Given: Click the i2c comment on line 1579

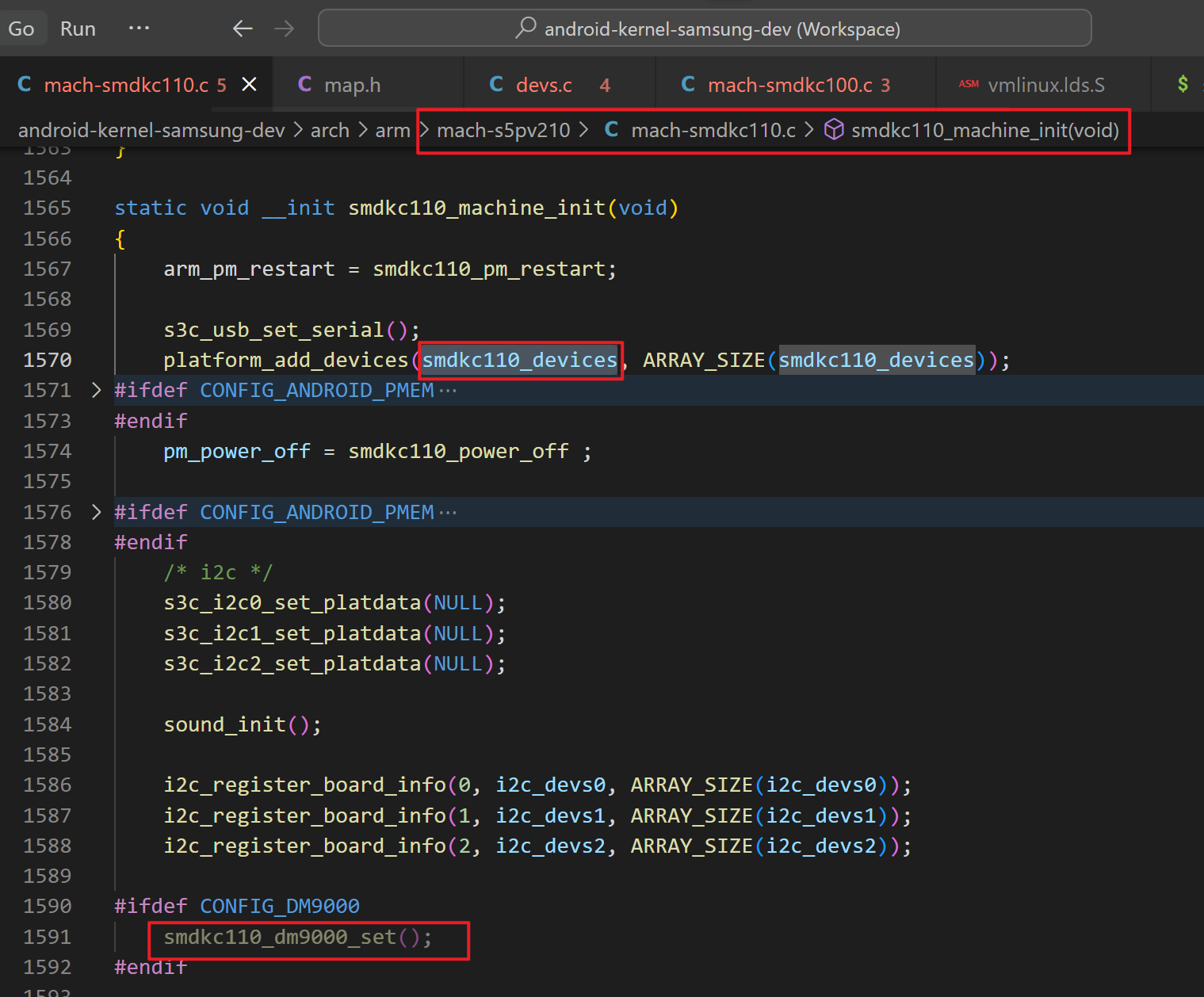Looking at the screenshot, I should click(x=218, y=572).
